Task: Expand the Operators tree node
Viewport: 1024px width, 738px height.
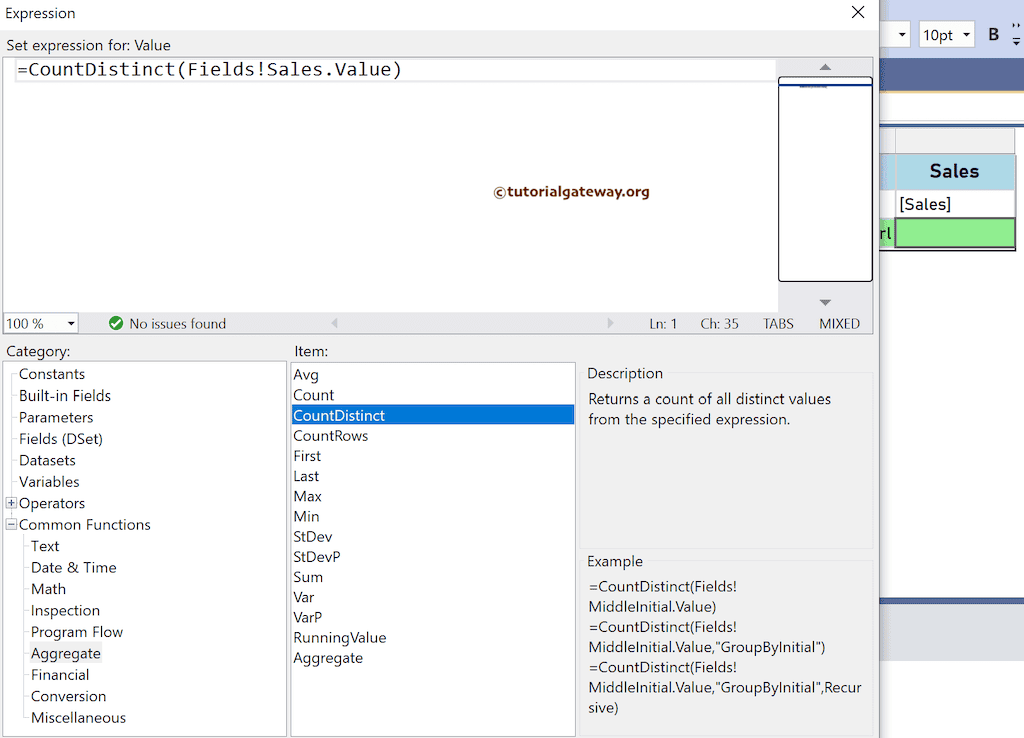Action: coord(13,503)
